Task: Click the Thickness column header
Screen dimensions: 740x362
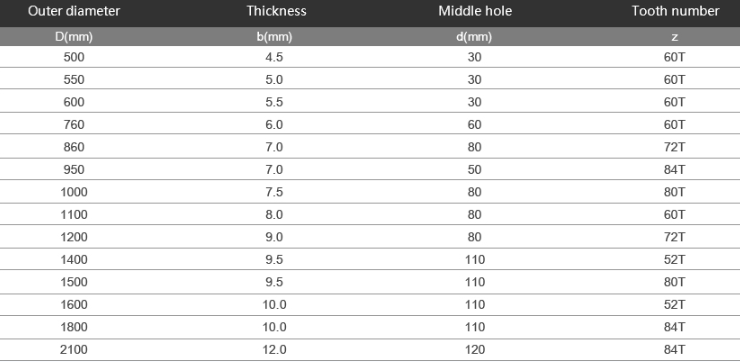Action: [x=276, y=11]
